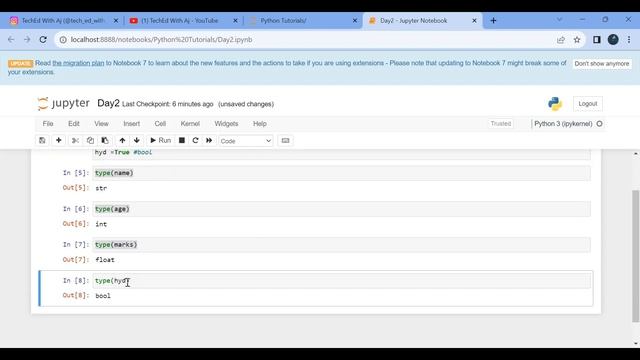
Task: Click the notebook vertical scrollbar
Action: (636, 256)
